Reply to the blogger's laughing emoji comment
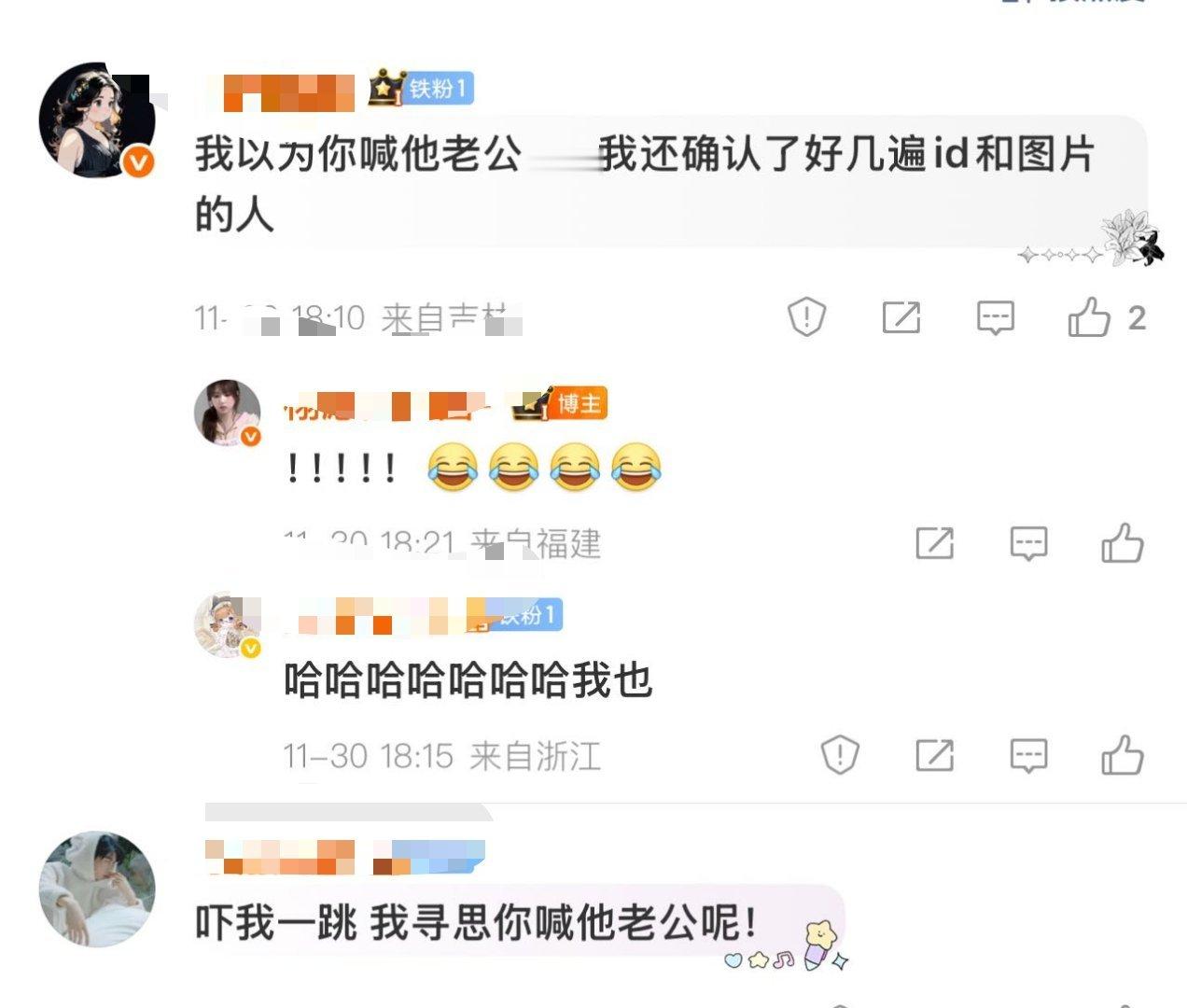 click(x=1028, y=543)
